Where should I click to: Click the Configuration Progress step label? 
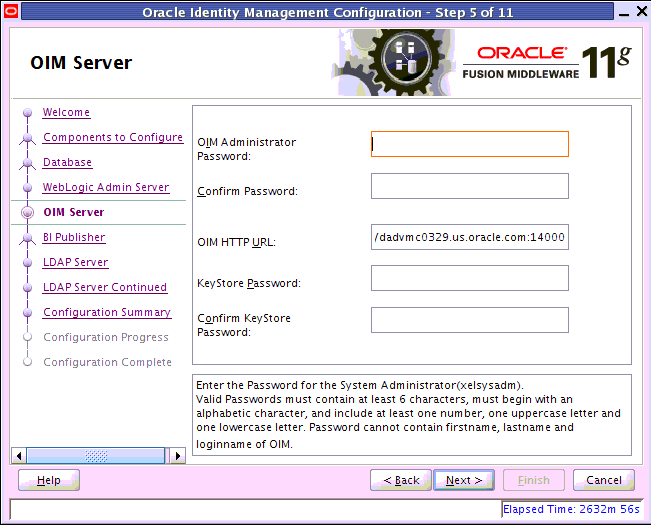tap(106, 337)
